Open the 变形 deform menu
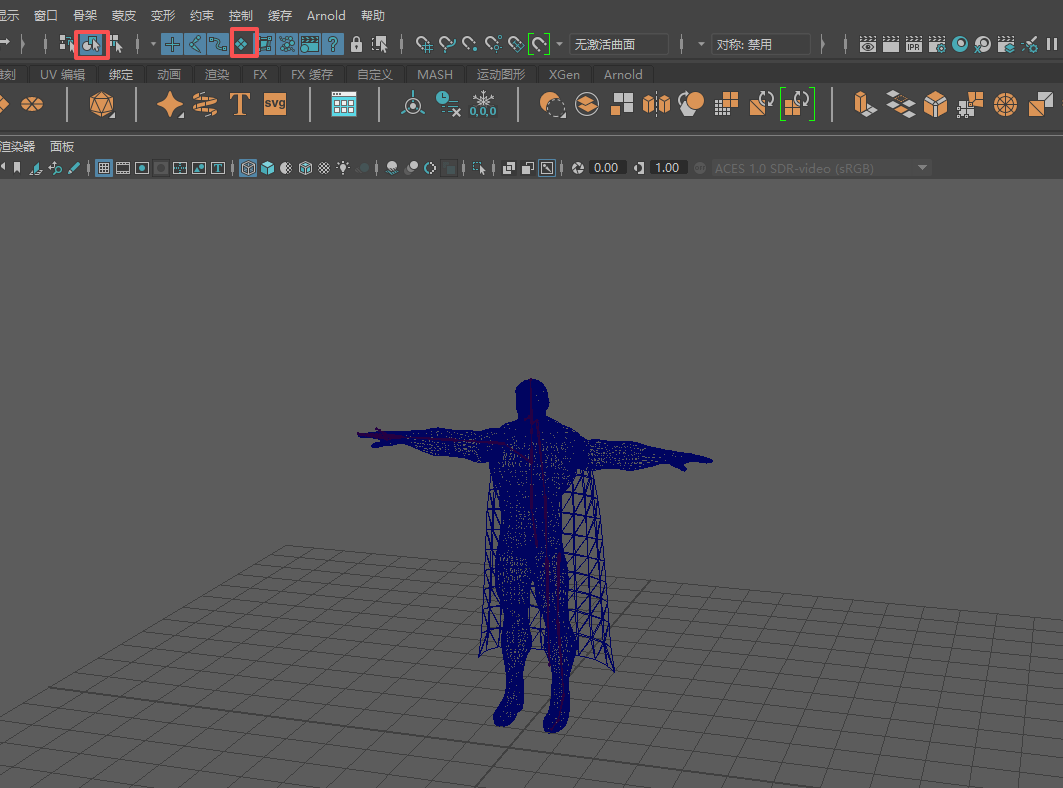Viewport: 1063px width, 788px height. (x=163, y=16)
